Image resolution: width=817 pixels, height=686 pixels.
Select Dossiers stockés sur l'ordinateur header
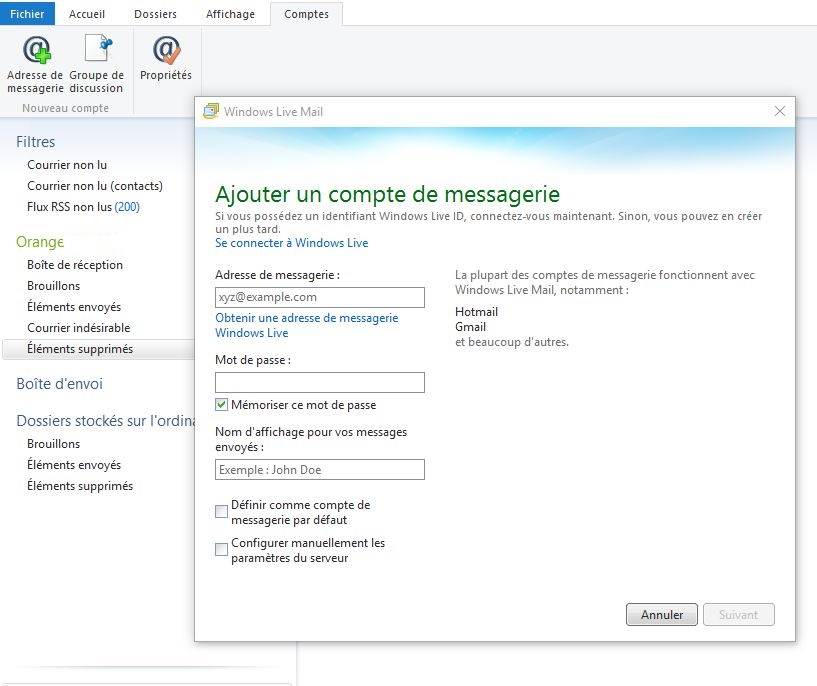pos(105,421)
